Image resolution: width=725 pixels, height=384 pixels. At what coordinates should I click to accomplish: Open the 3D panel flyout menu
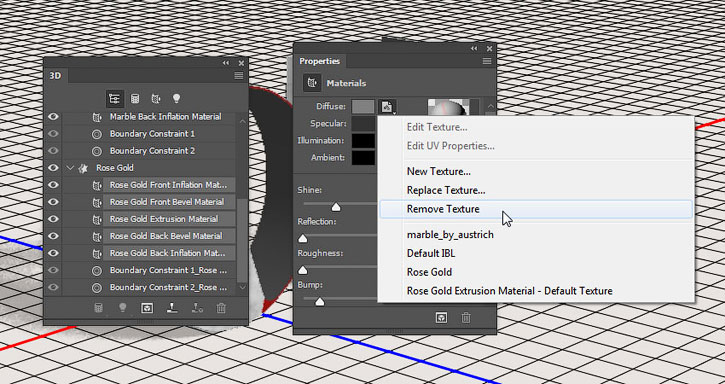pos(239,75)
